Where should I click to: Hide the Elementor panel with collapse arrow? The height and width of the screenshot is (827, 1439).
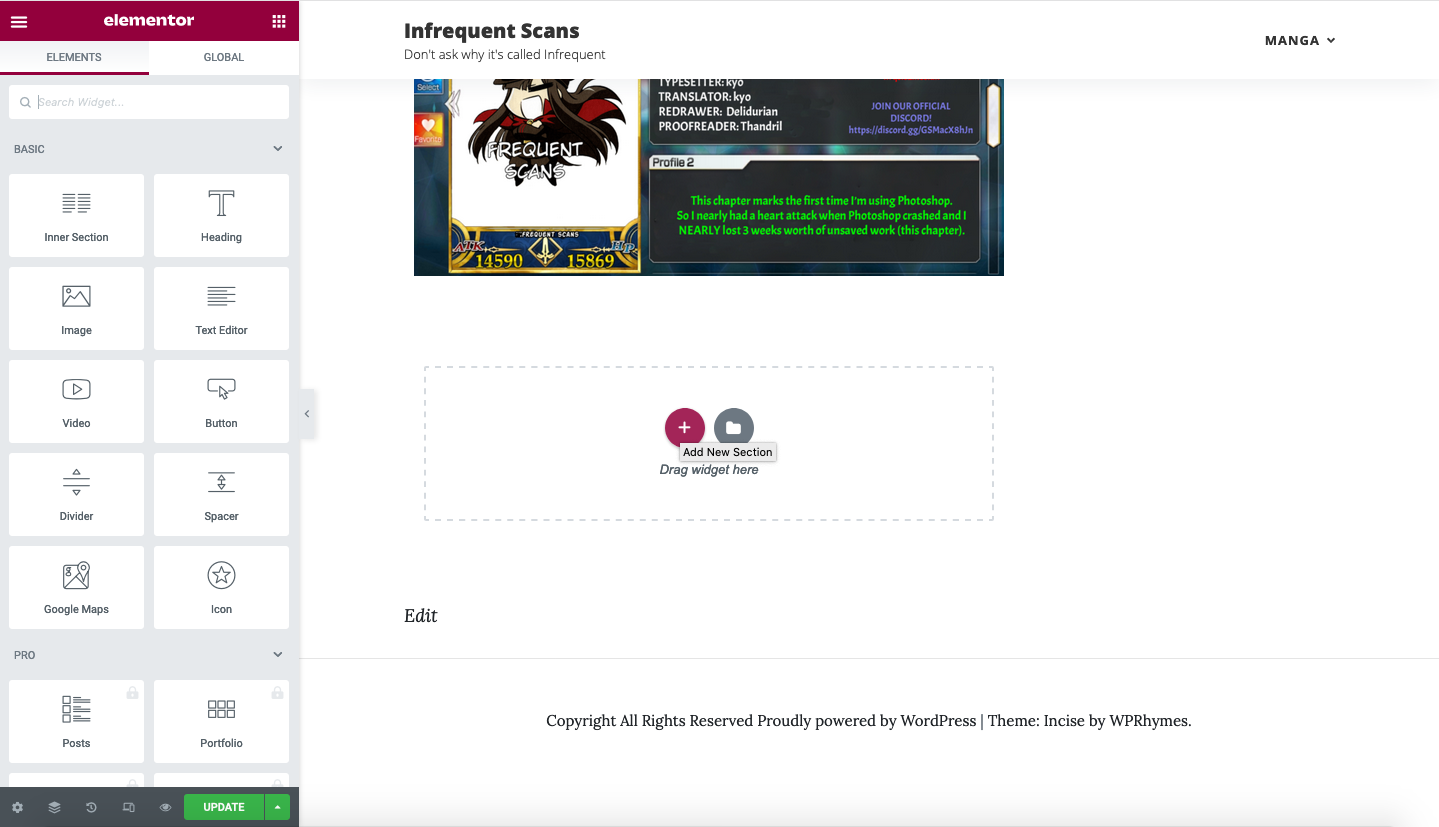tap(307, 414)
